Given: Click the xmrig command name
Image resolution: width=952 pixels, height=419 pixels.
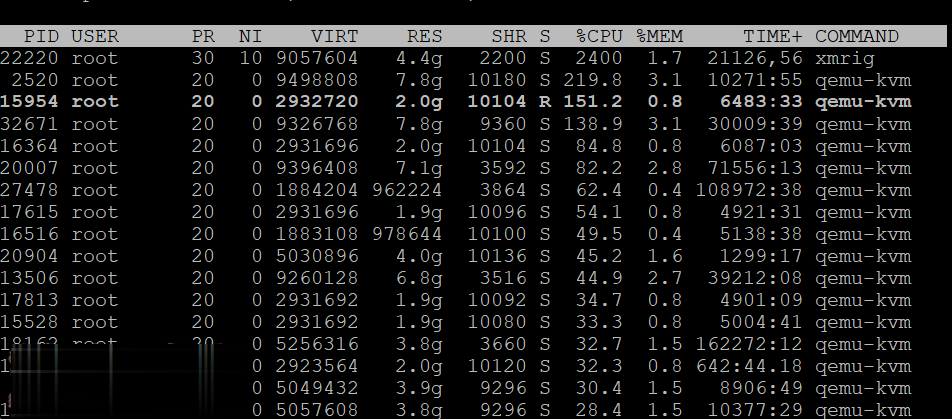Looking at the screenshot, I should coord(845,58).
